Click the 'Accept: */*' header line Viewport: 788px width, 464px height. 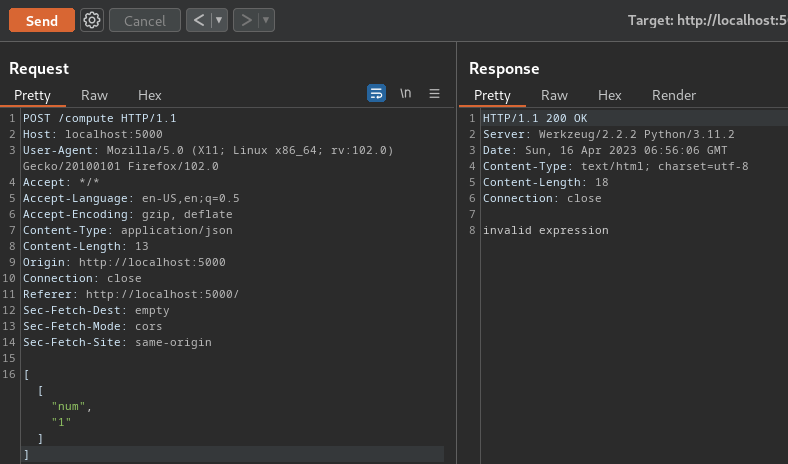click(61, 182)
